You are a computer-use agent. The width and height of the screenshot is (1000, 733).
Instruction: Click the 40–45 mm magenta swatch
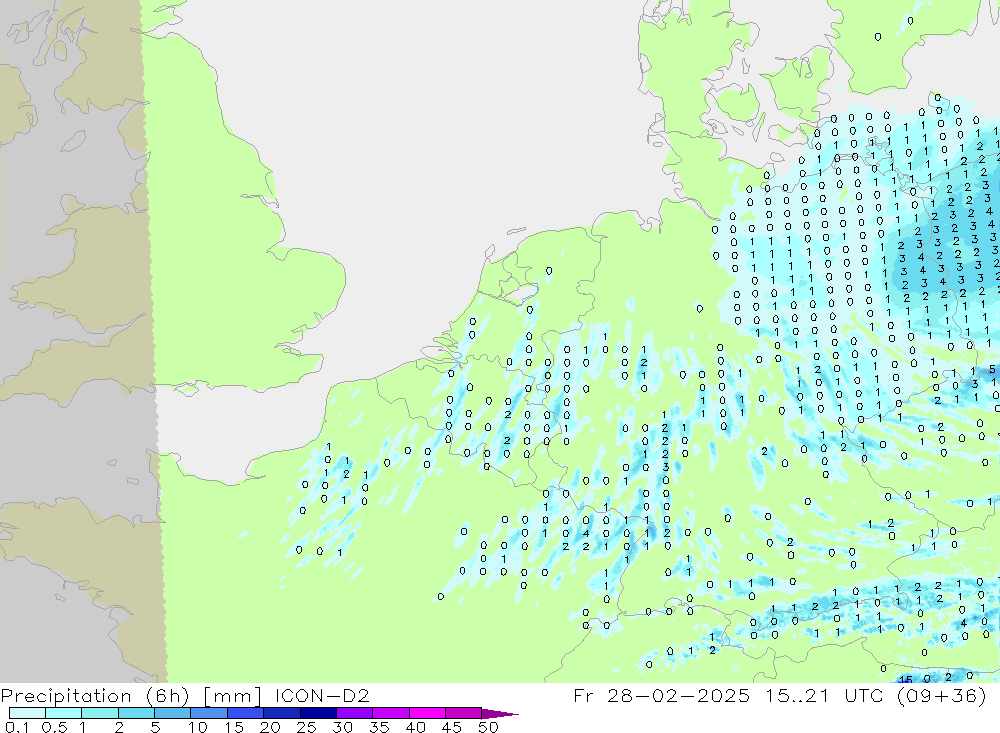427,713
